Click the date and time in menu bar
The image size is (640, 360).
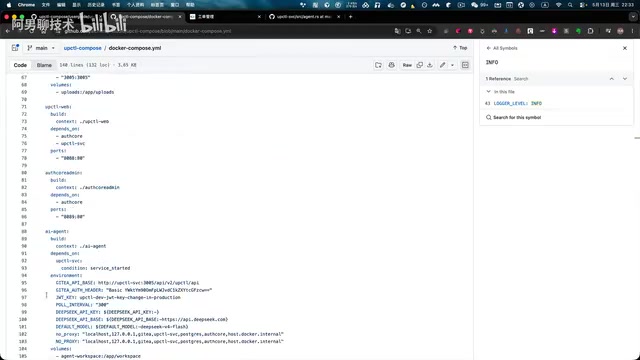point(613,5)
